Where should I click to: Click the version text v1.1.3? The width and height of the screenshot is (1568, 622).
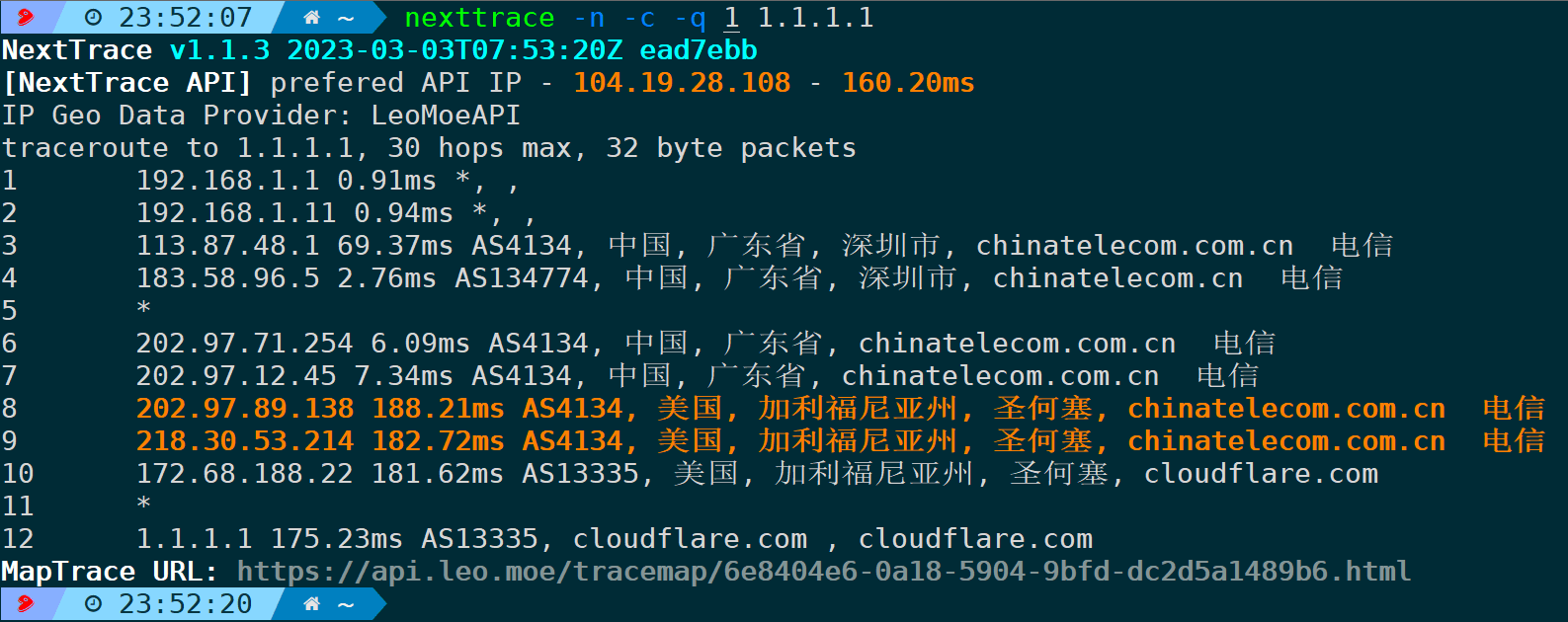coord(219,50)
